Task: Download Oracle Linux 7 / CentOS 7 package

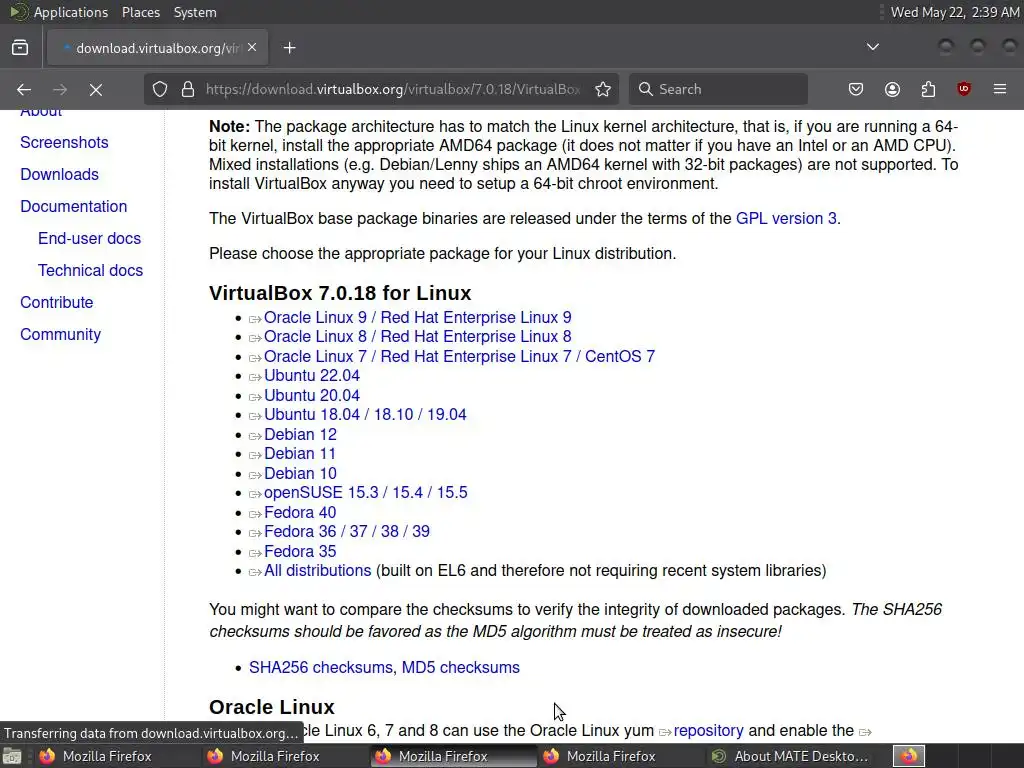Action: [459, 357]
